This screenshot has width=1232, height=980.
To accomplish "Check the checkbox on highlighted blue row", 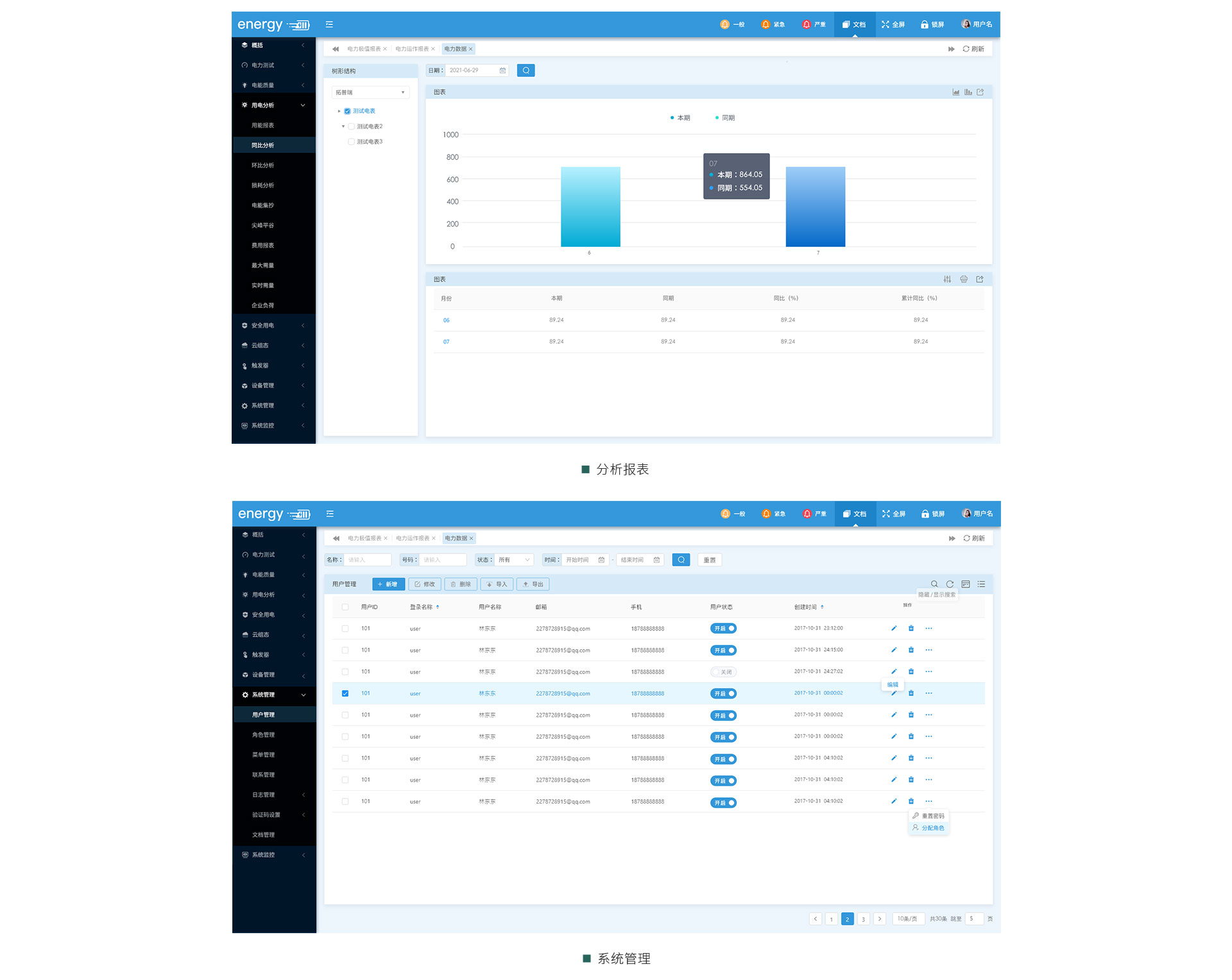I will (347, 693).
